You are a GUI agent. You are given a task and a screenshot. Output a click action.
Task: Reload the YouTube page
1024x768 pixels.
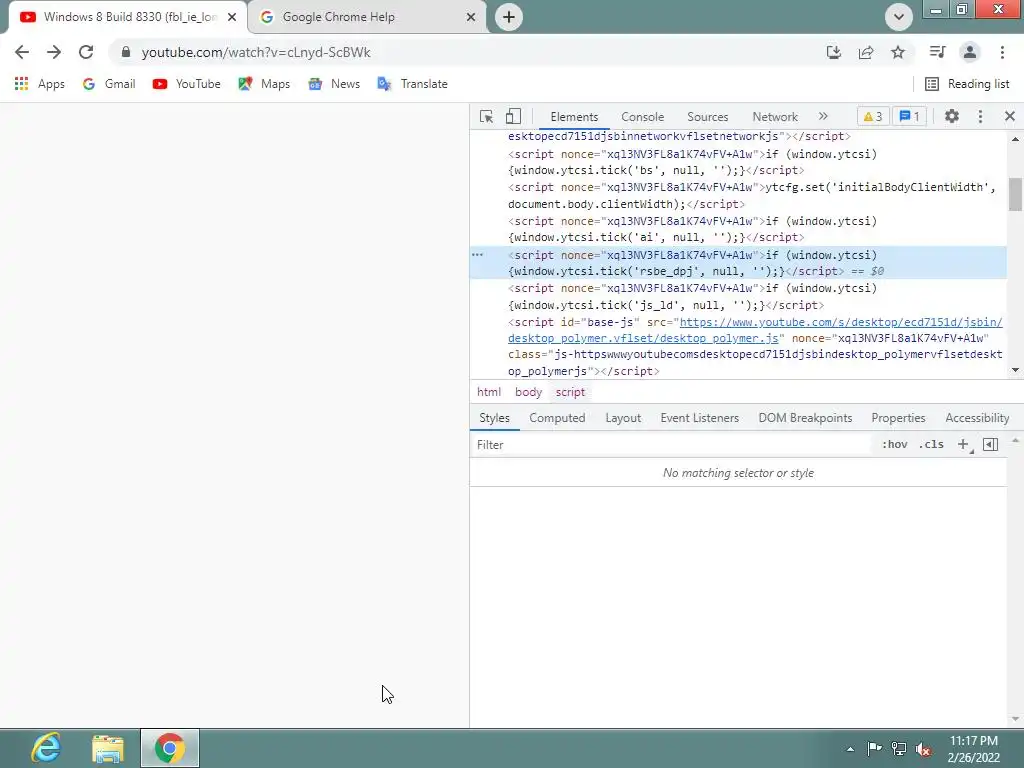86,52
